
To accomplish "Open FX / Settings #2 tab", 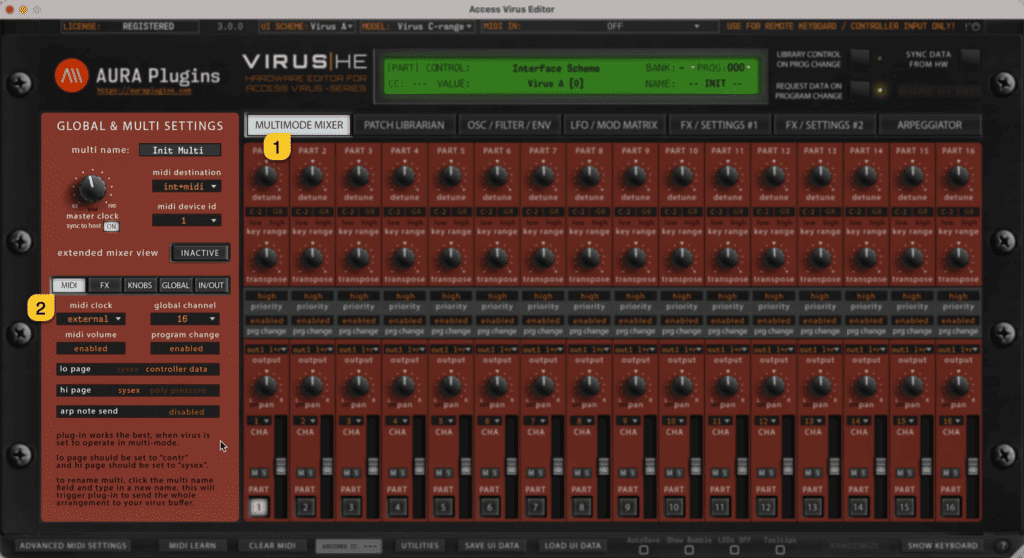I will [x=824, y=125].
